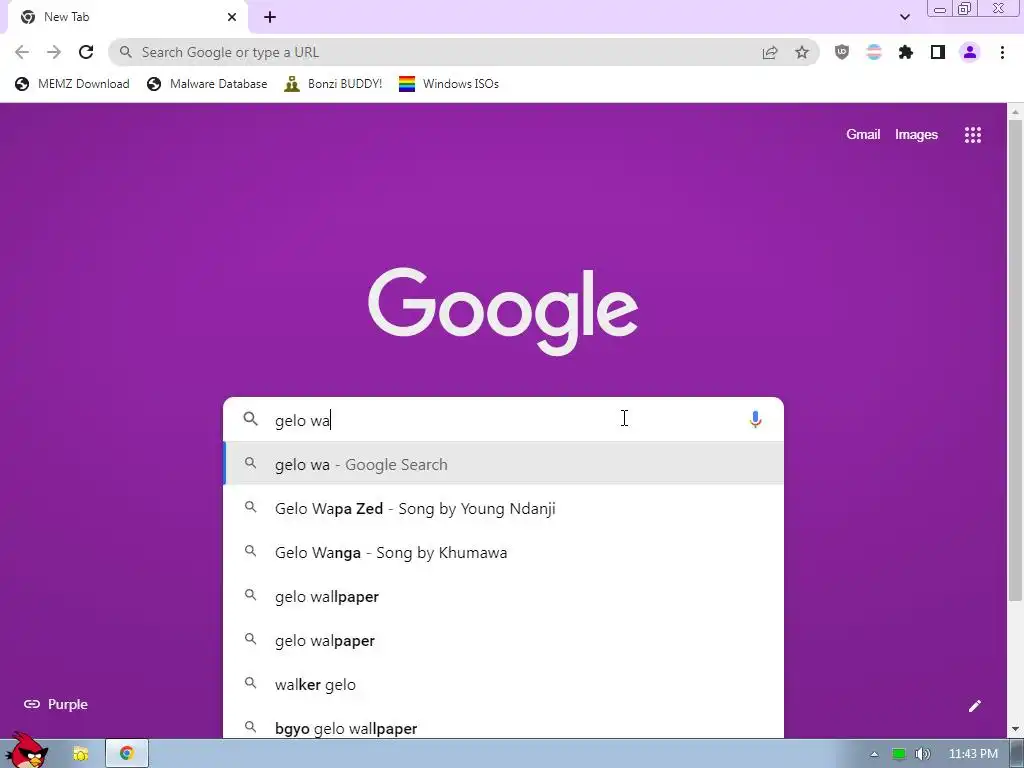Open the uBlock Origin shield extension

[842, 52]
